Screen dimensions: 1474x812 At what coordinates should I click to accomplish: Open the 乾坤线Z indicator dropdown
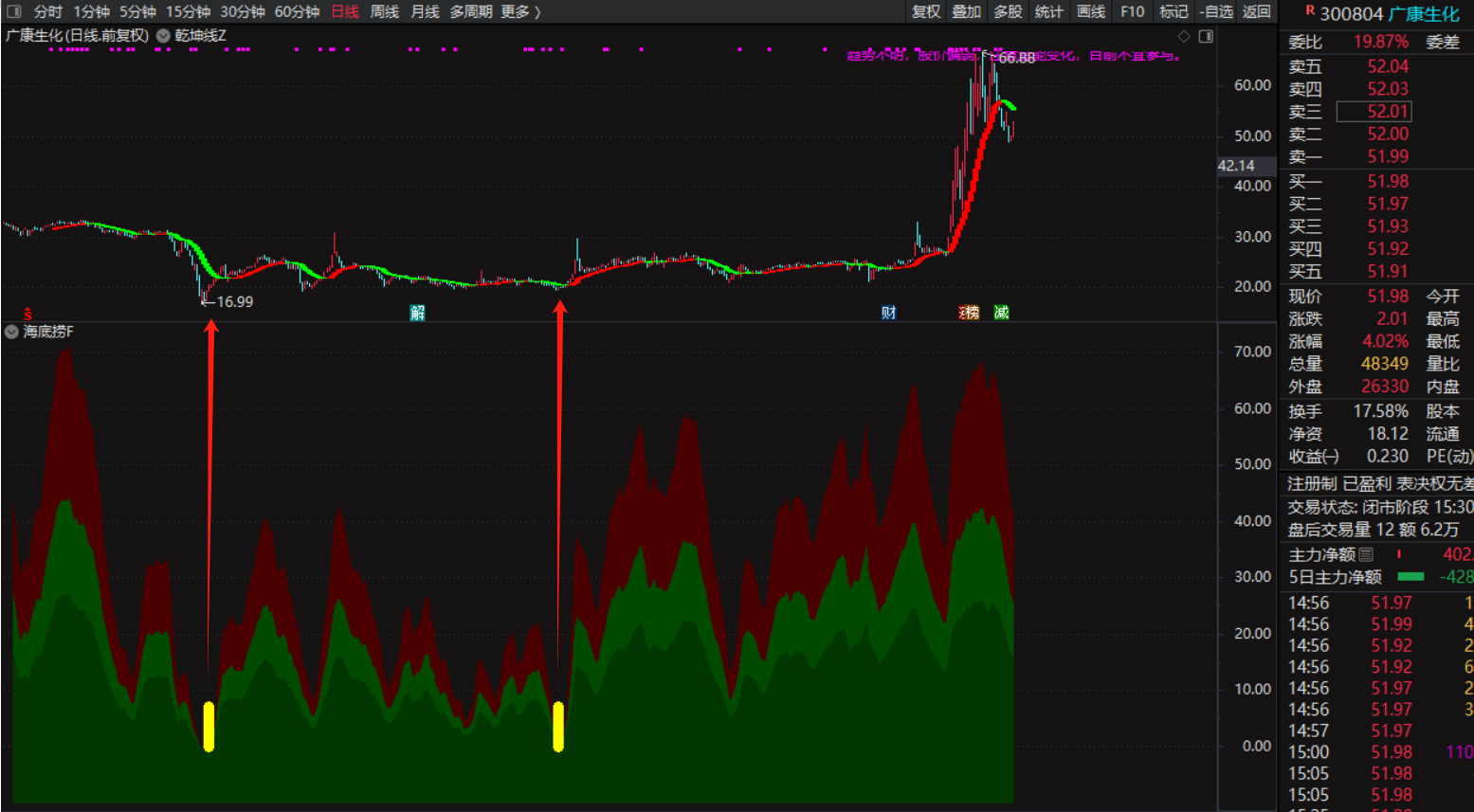pyautogui.click(x=163, y=36)
